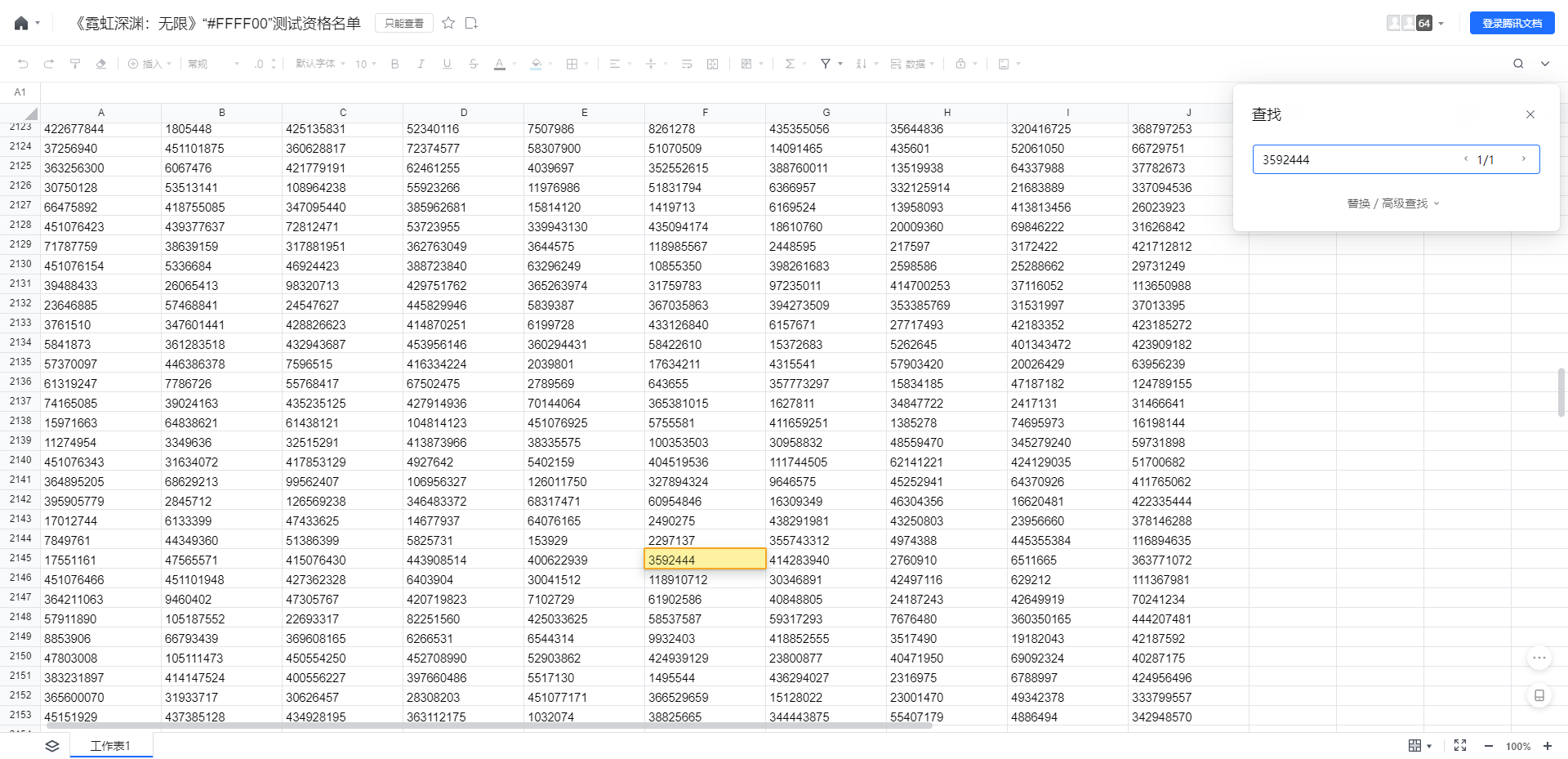
Task: Click the sort icon
Action: point(862,64)
